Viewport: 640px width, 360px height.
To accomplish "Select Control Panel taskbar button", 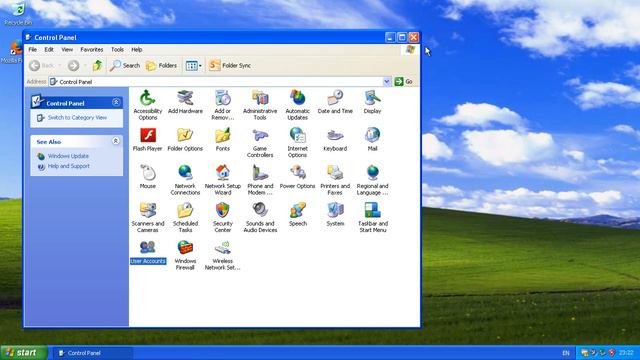I will (93, 353).
